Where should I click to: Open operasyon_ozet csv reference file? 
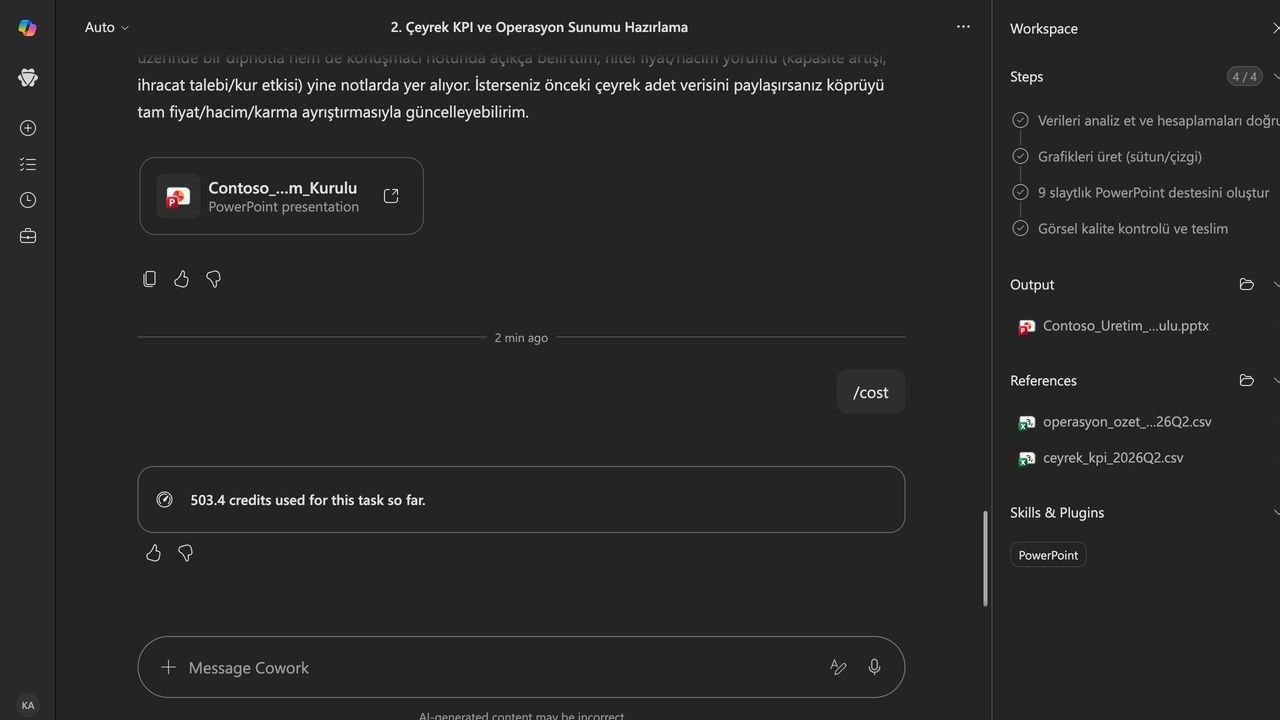(1127, 422)
